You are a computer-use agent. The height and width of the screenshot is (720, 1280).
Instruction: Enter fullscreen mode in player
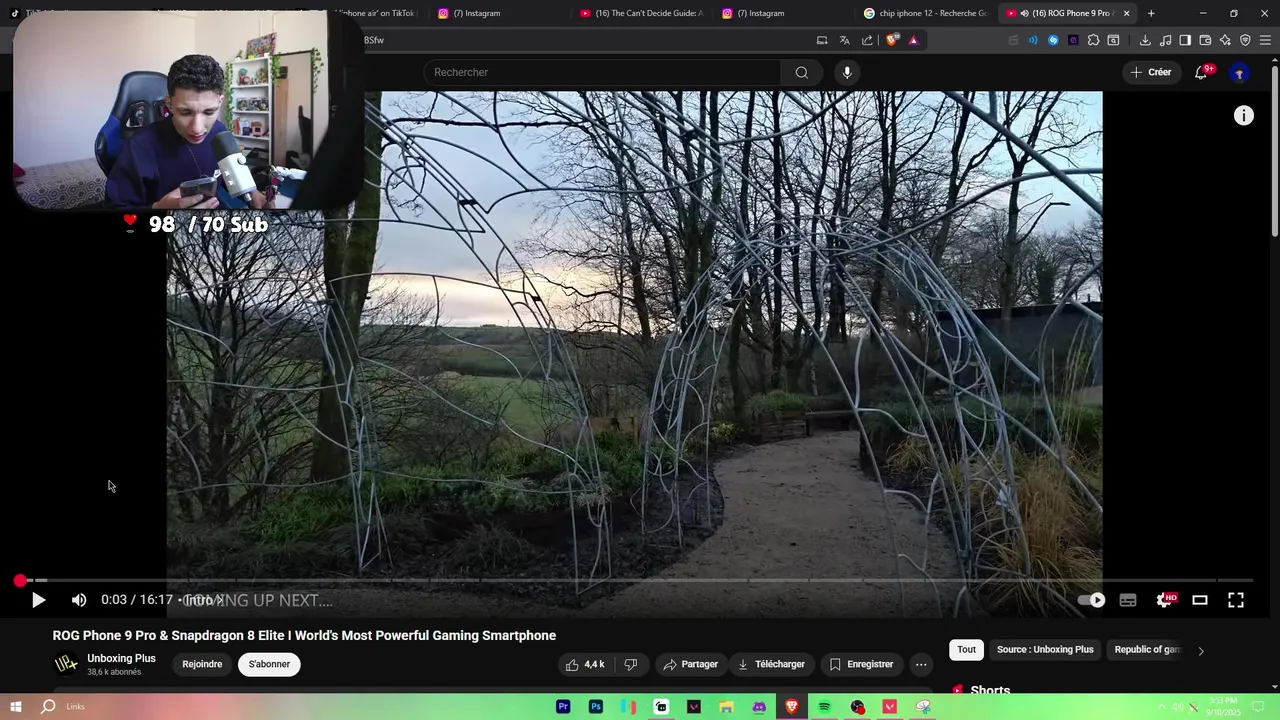[1236, 600]
